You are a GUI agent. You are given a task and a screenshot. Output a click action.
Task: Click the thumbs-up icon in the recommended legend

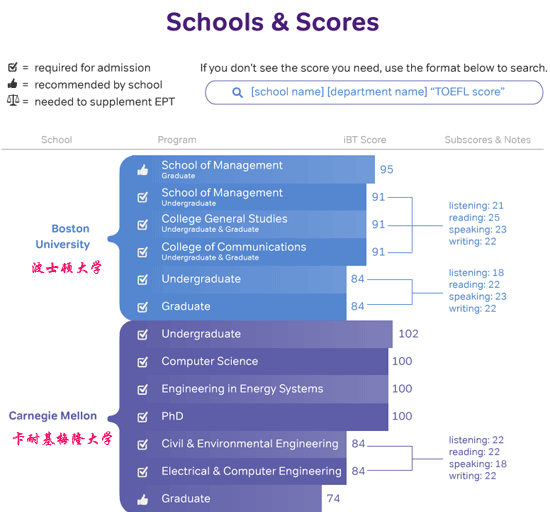click(13, 84)
